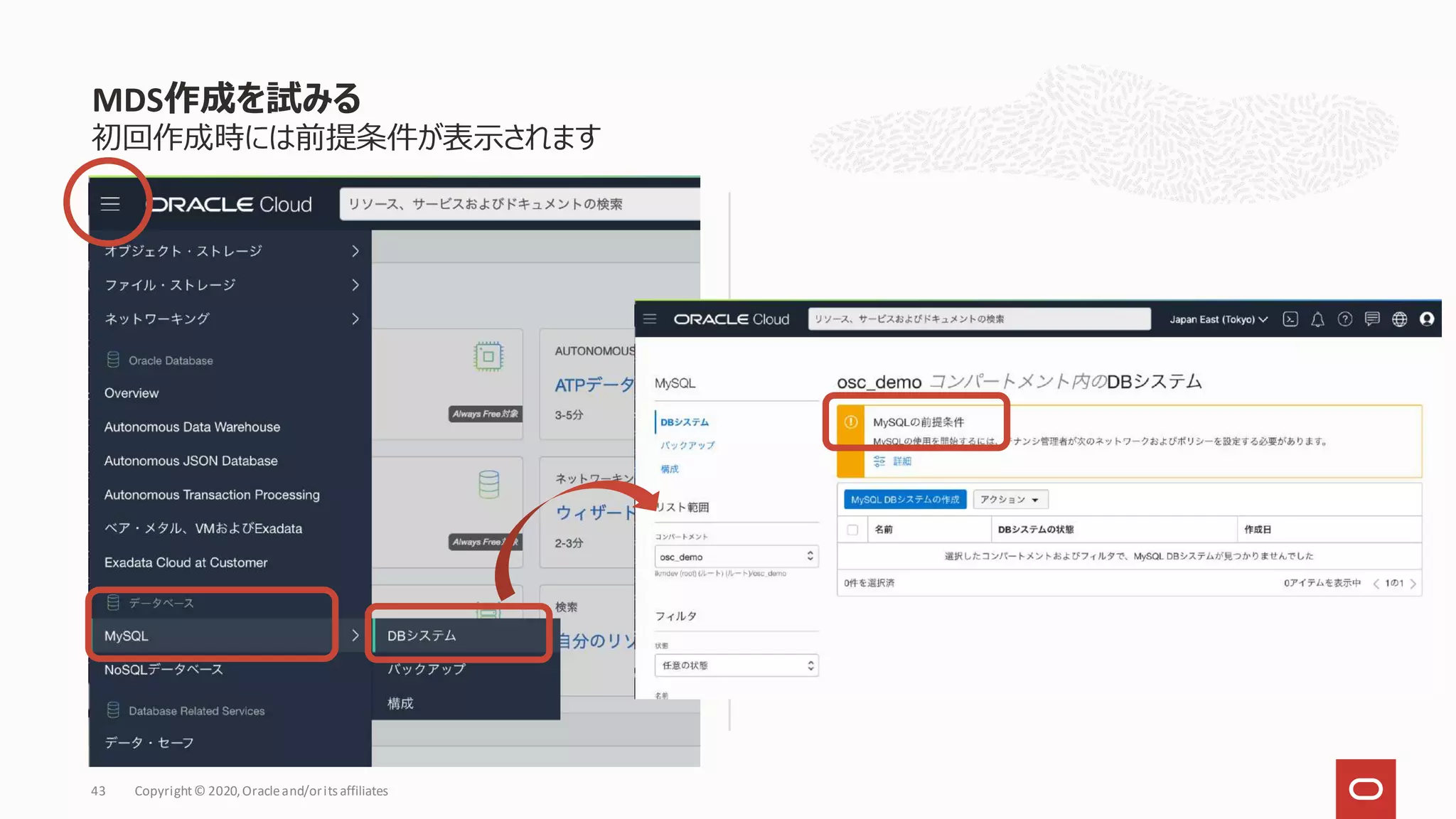1456x819 pixels.
Task: Click the database cylinder icon on second card
Action: pyautogui.click(x=488, y=484)
